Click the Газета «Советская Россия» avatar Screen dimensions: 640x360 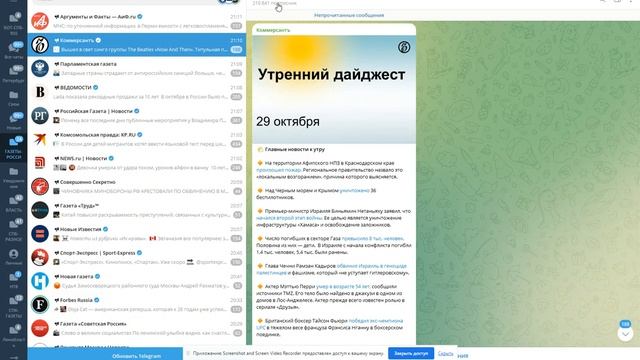click(40, 328)
